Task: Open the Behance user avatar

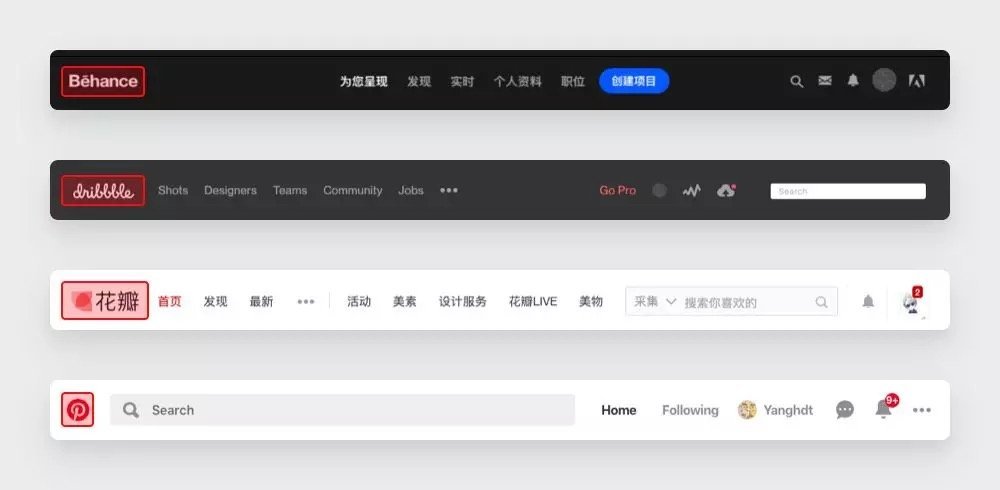Action: [884, 80]
